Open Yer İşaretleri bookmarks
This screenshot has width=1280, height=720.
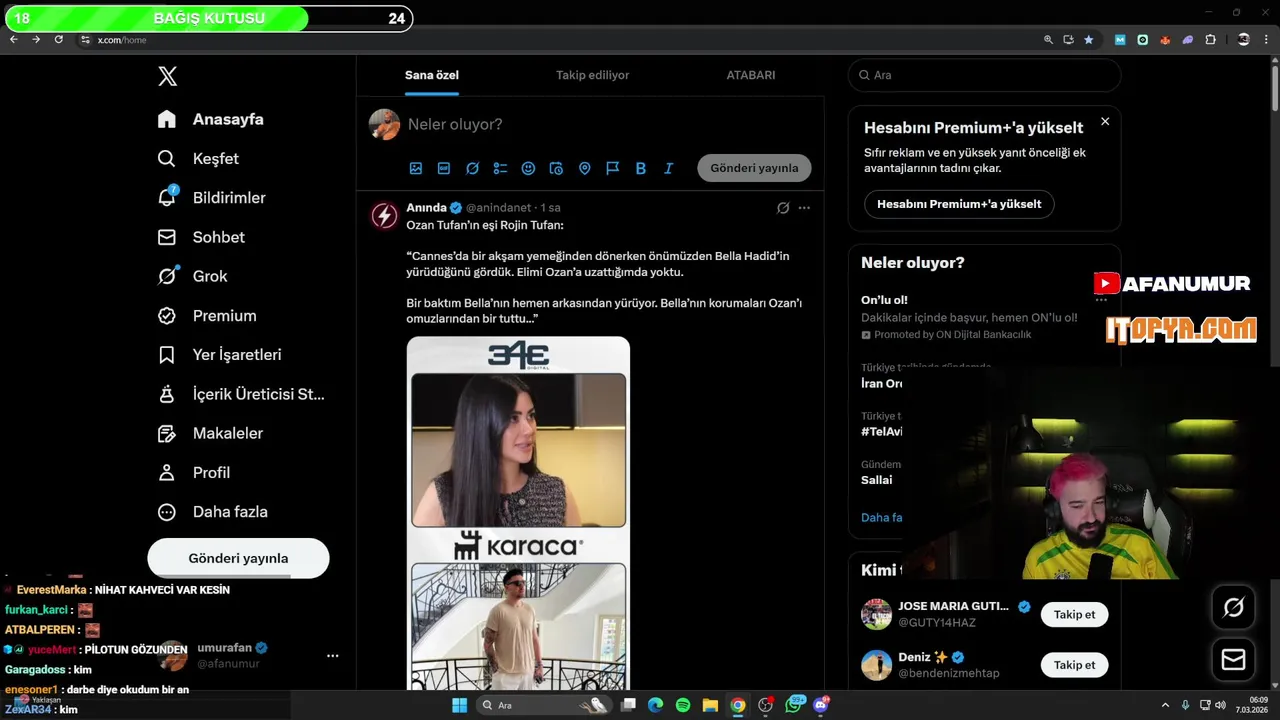[219, 355]
